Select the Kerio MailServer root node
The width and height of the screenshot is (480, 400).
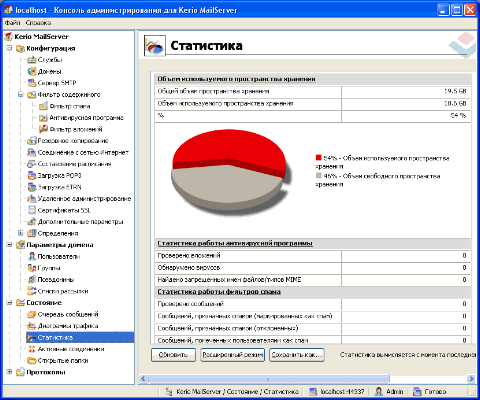click(41, 37)
